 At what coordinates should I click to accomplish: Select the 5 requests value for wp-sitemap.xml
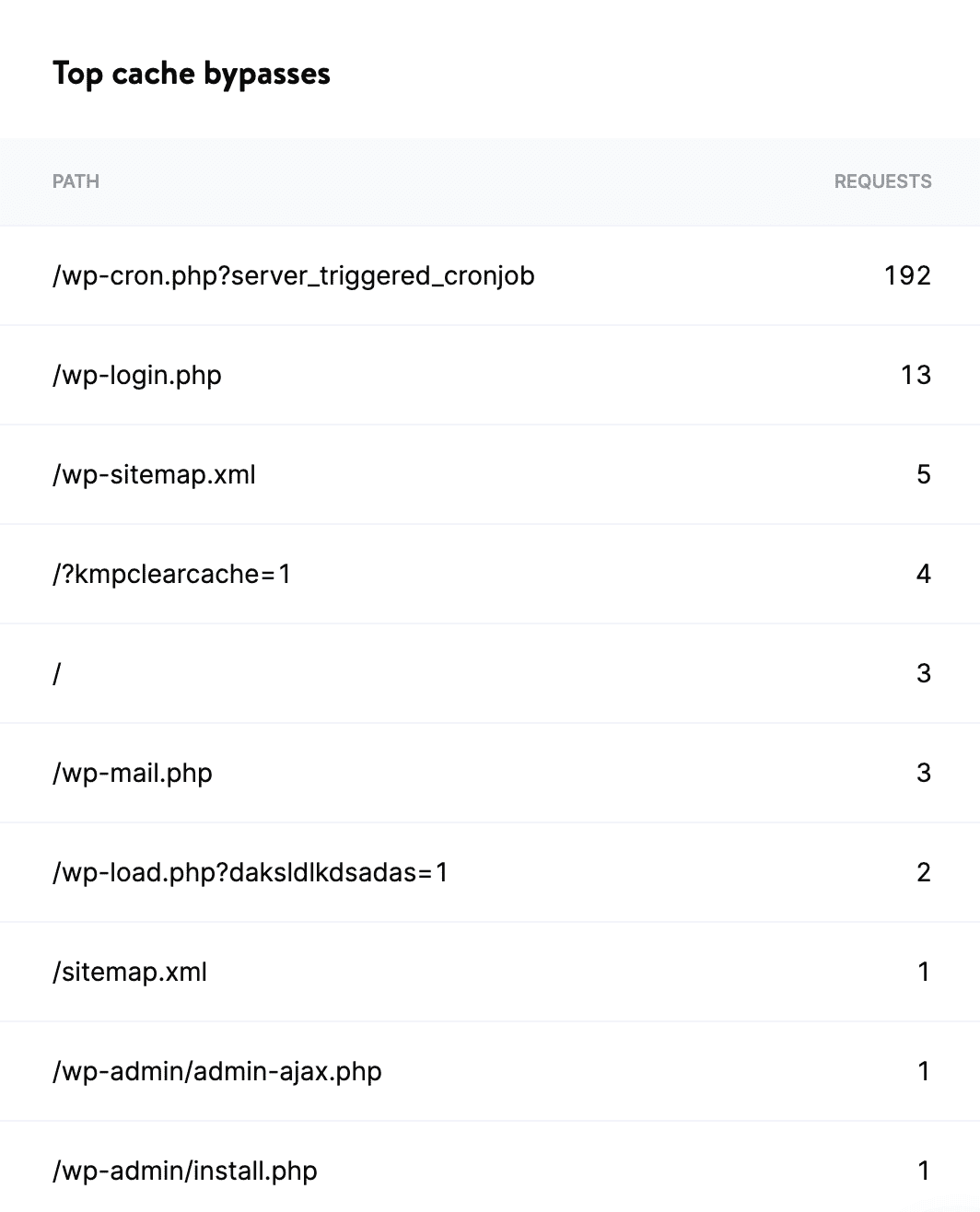coord(925,474)
